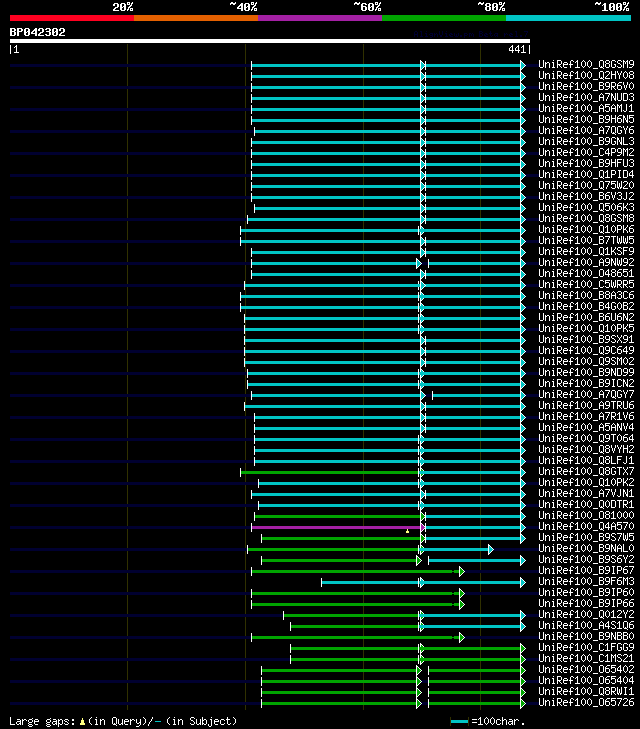Click UniRef100_Q75W20 label
This screenshot has width=640, height=729.
coord(586,186)
